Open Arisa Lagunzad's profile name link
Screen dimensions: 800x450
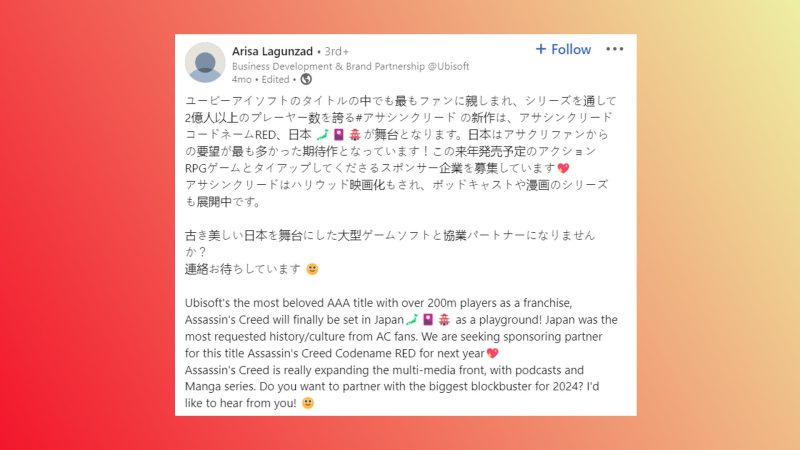tap(272, 51)
